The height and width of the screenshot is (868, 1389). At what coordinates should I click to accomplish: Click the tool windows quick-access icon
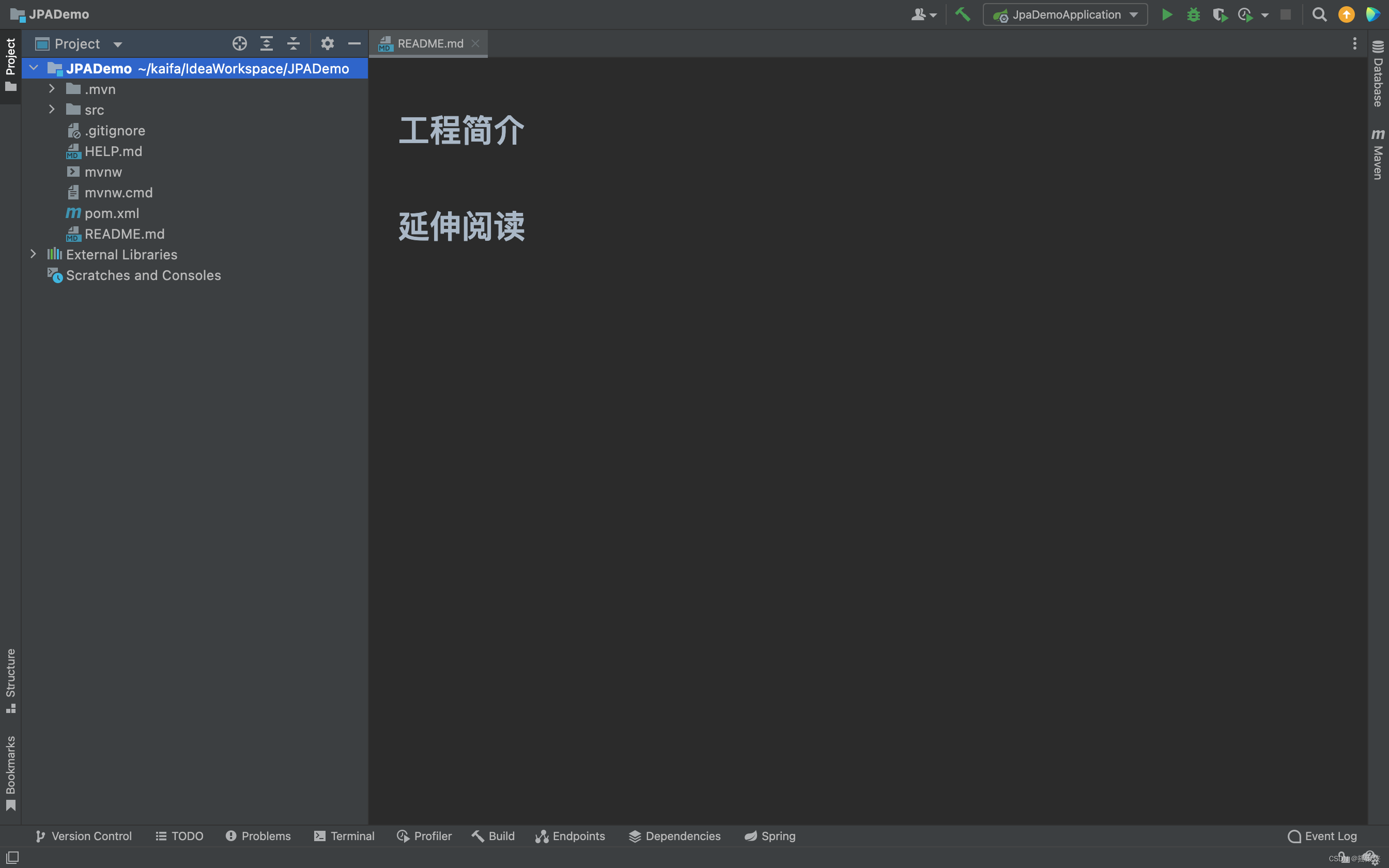click(x=12, y=857)
